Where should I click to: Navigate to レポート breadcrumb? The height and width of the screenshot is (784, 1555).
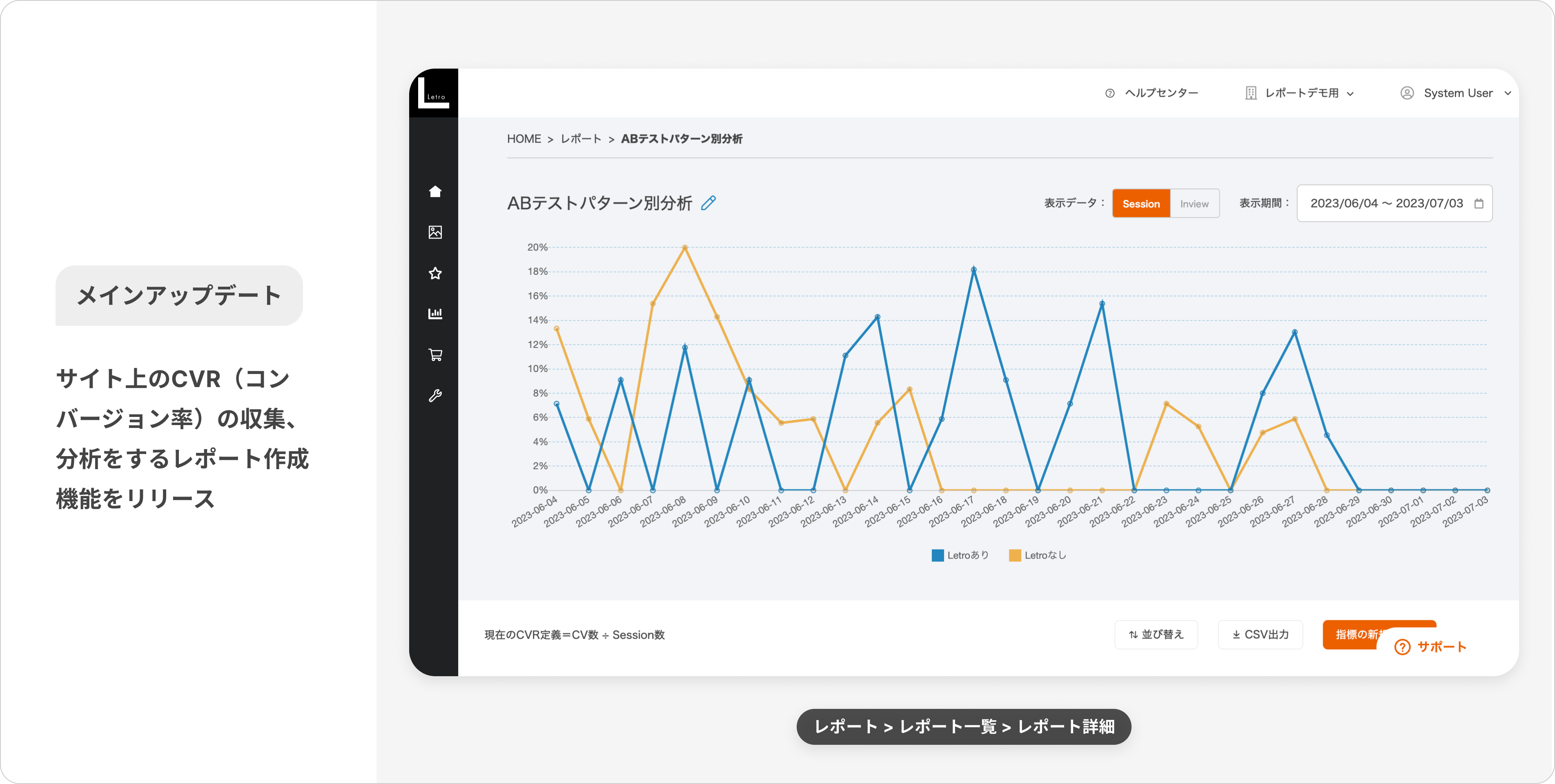[581, 139]
